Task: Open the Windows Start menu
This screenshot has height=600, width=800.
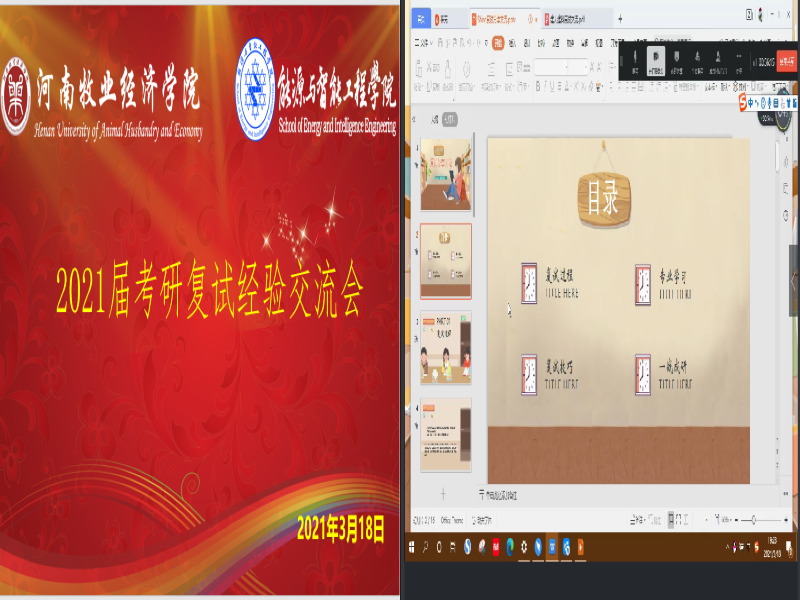Action: [x=411, y=546]
